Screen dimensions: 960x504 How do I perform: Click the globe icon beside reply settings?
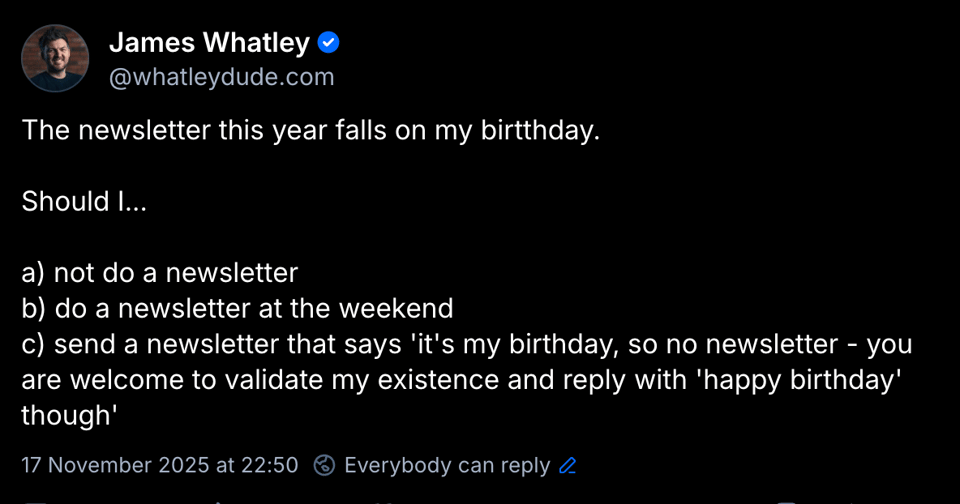pos(324,465)
